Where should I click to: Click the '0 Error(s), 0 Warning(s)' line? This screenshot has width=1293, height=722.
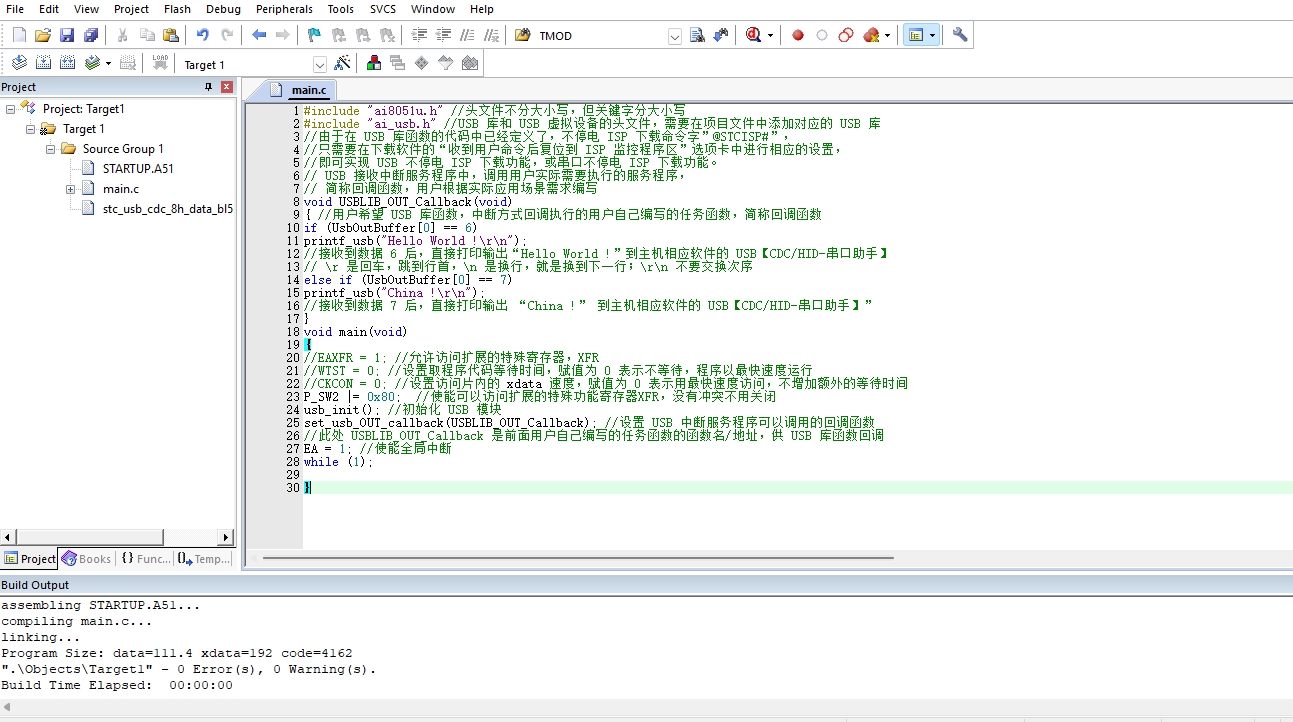[x=189, y=670]
